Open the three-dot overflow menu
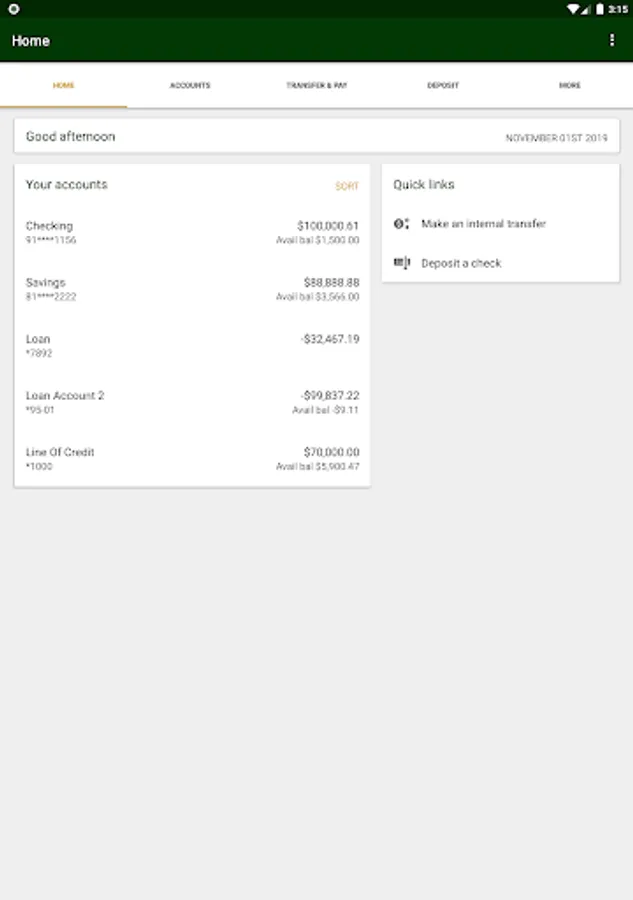This screenshot has height=900, width=633. point(612,40)
